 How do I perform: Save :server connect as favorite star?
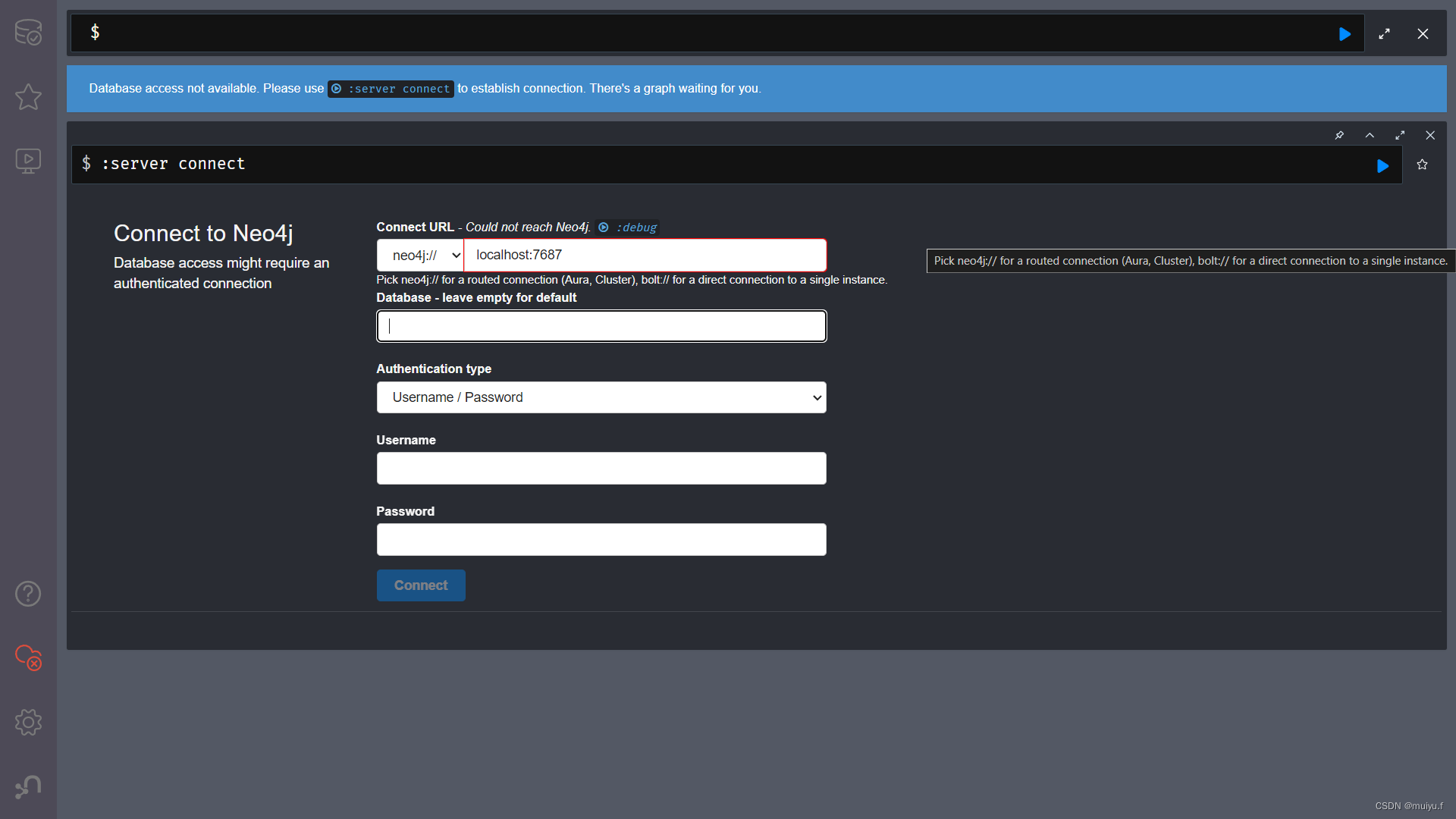(1423, 165)
